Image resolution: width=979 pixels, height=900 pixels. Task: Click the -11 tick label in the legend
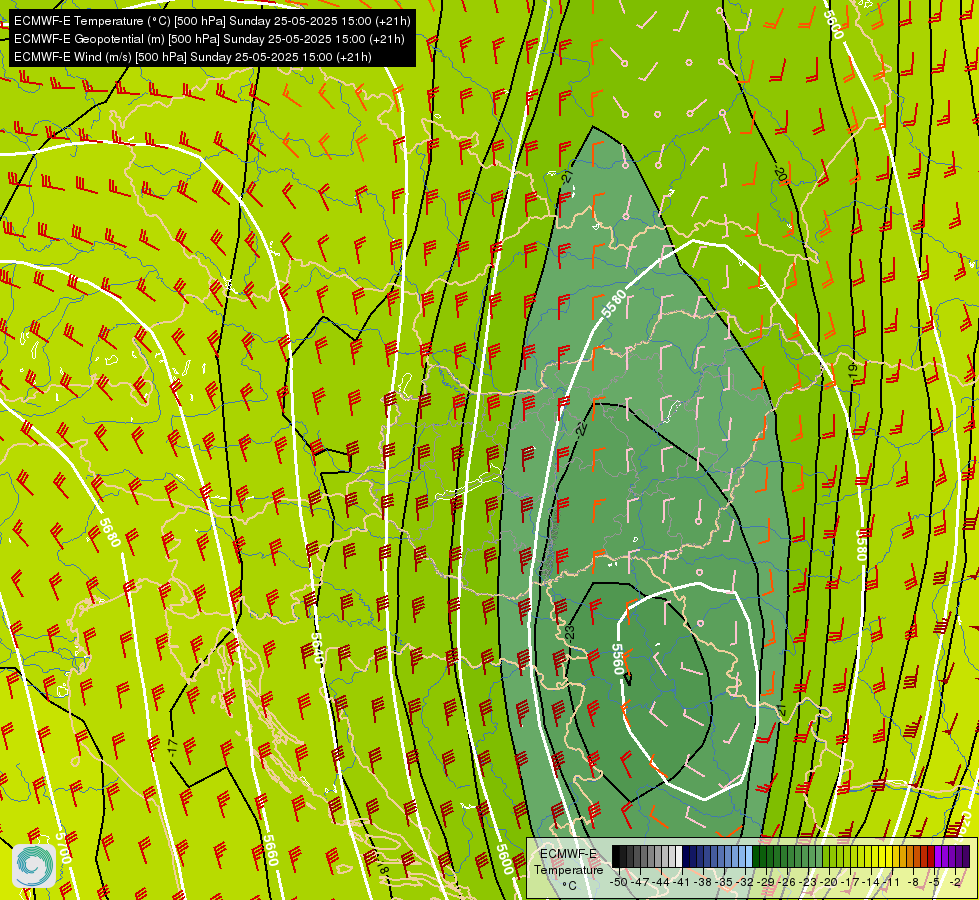point(891,883)
